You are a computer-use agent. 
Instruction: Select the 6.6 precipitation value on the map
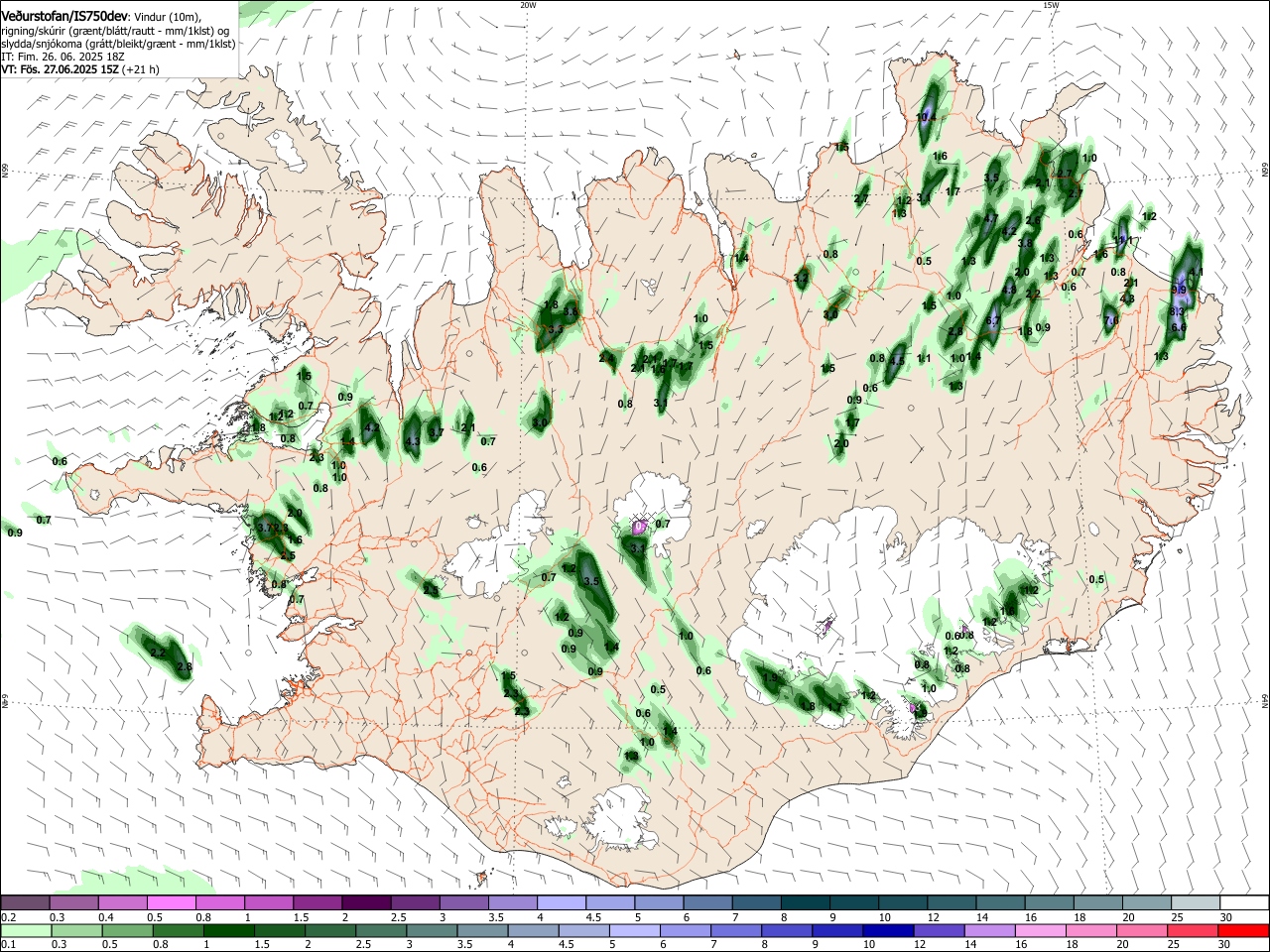(1179, 327)
